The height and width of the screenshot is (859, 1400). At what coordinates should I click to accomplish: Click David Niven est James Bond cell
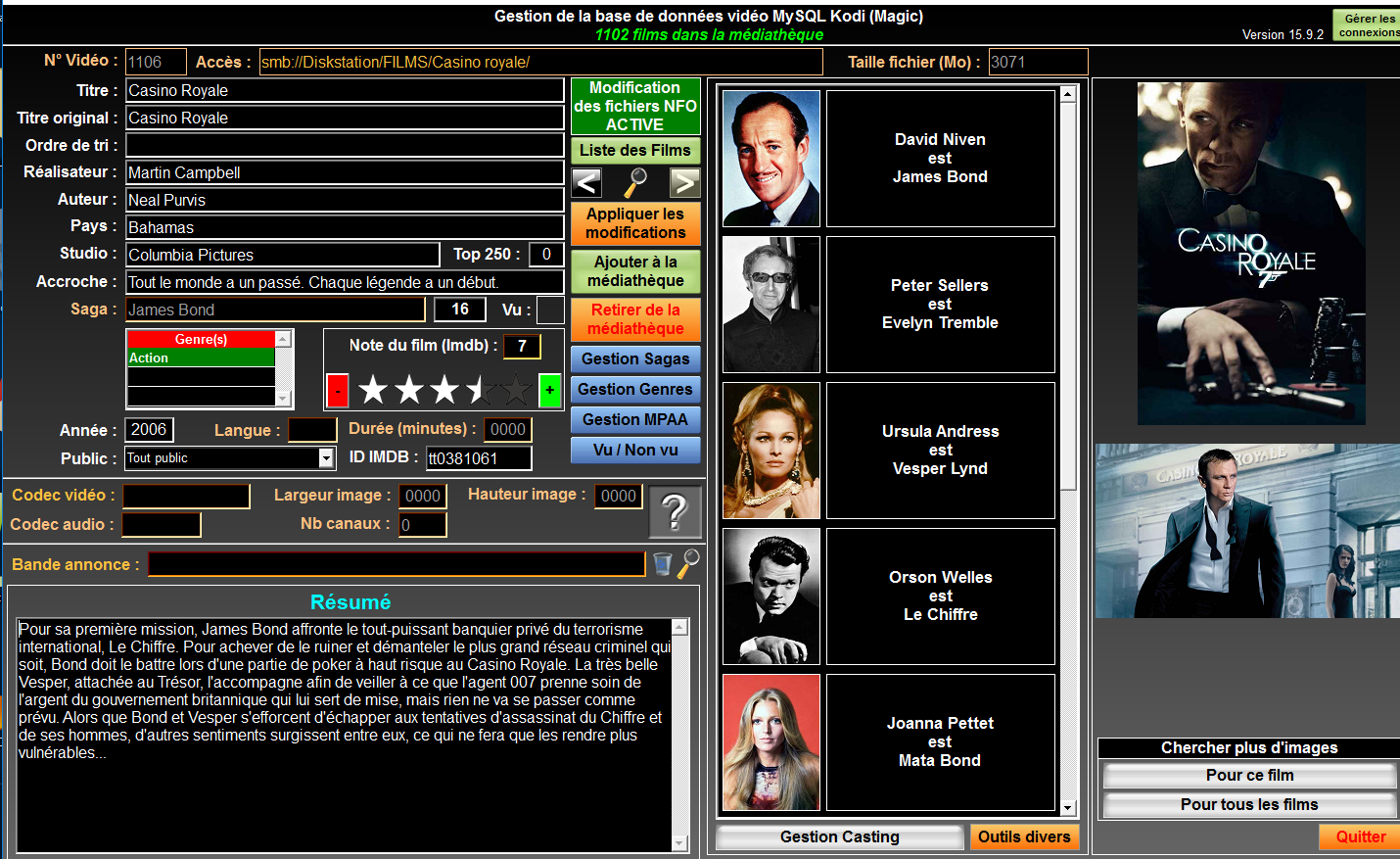coord(941,159)
